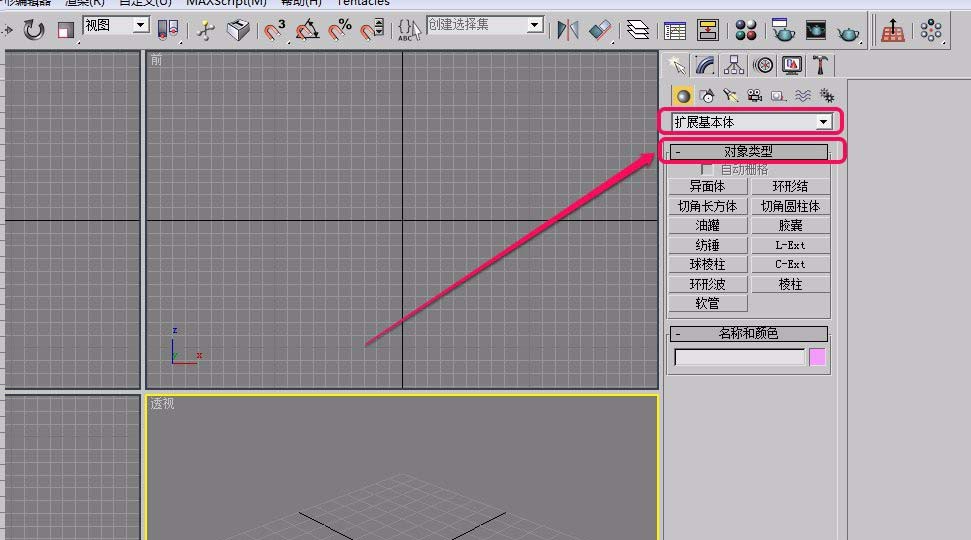971x540 pixels.
Task: Toggle the 3D Snaps magnet icon
Action: [274, 30]
